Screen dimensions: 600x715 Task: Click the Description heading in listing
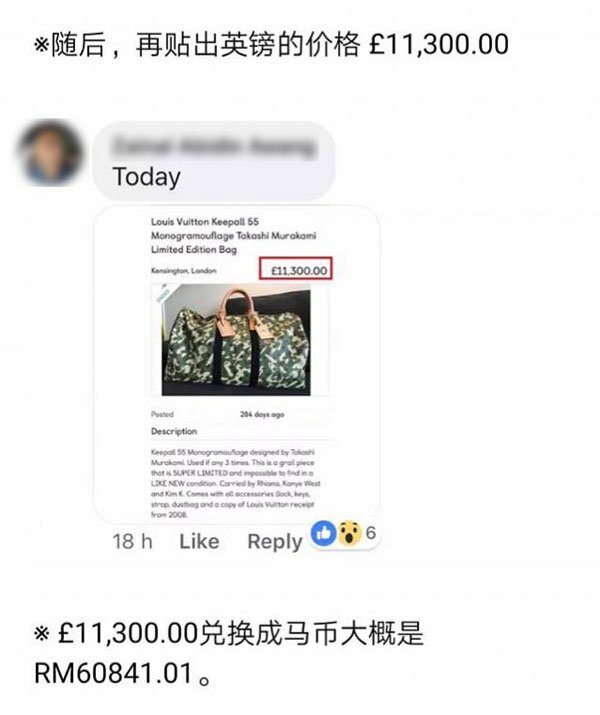tap(174, 431)
